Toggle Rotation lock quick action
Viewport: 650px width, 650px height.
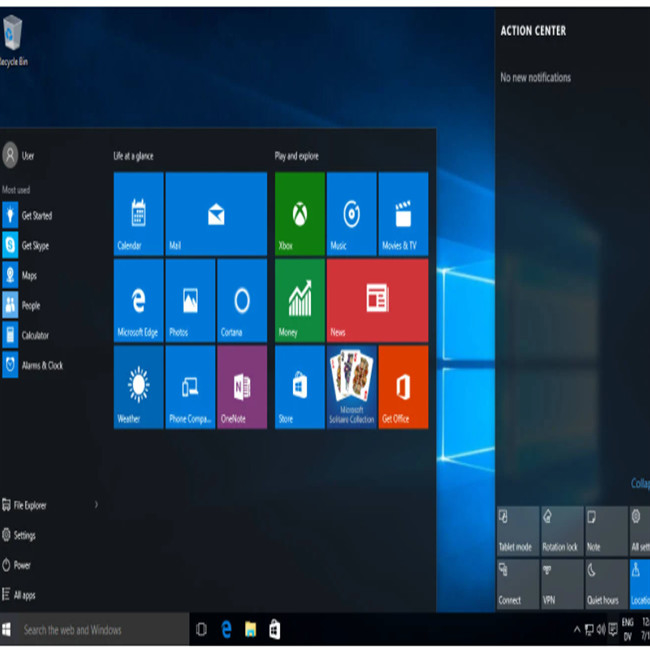562,531
